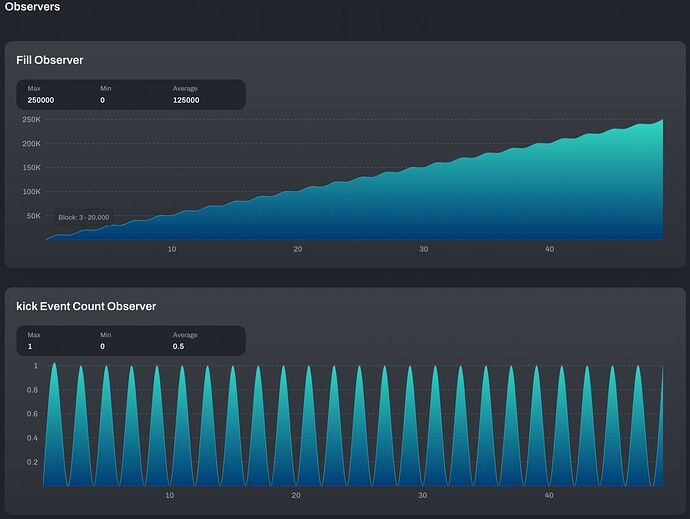
Task: Click the 150K y-axis label
Action: click(32, 168)
